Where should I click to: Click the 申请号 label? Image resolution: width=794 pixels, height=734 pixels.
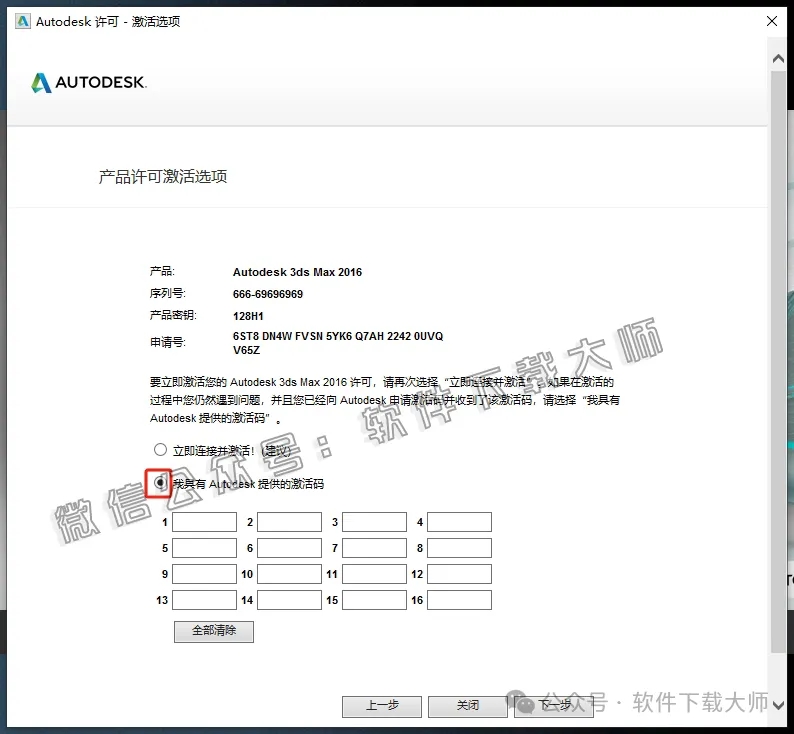pos(168,343)
